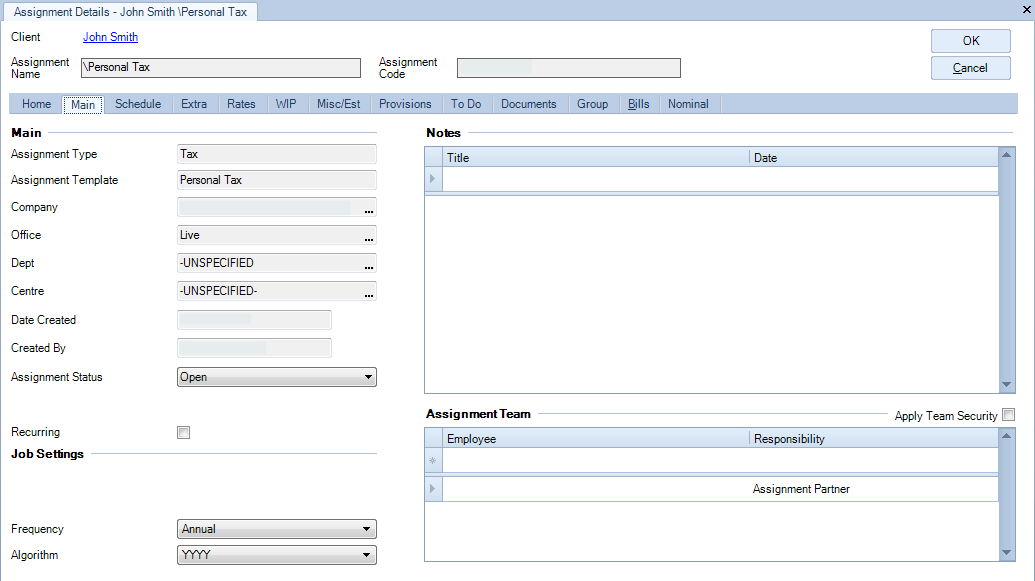The width and height of the screenshot is (1035, 581).
Task: Click the Assignment Team scrollbar down arrow
Action: pyautogui.click(x=1007, y=553)
